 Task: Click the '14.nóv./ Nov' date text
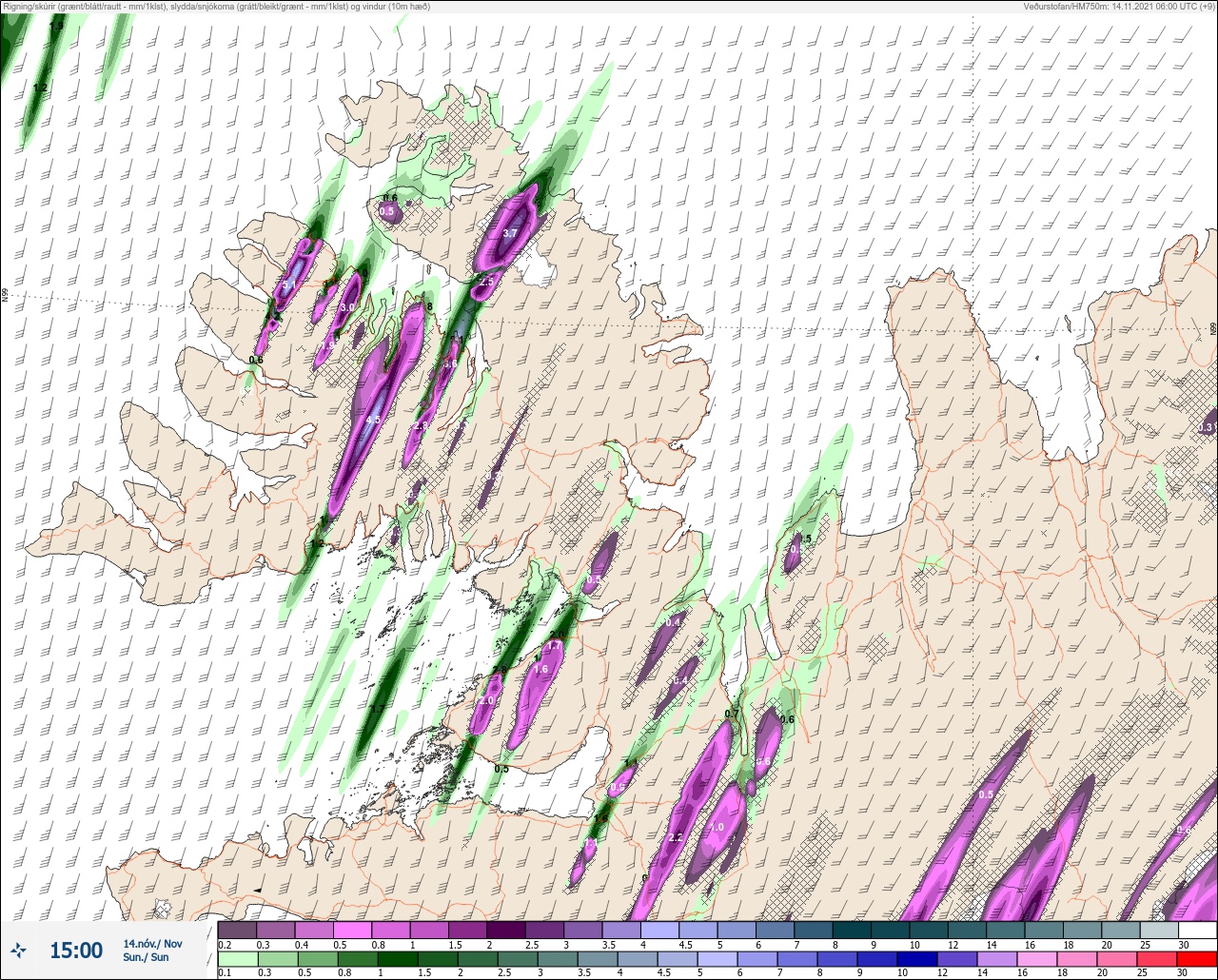pyautogui.click(x=152, y=943)
